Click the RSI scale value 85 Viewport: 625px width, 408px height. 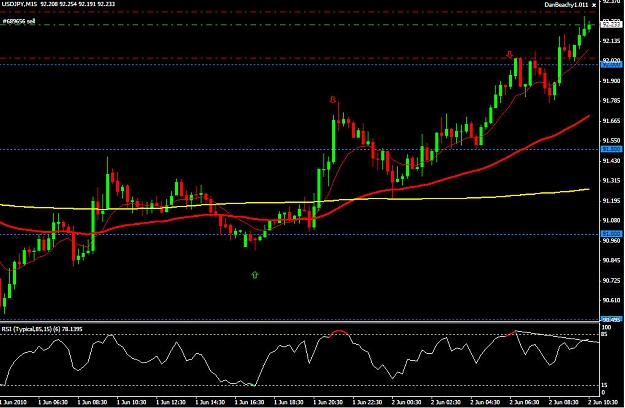point(604,334)
